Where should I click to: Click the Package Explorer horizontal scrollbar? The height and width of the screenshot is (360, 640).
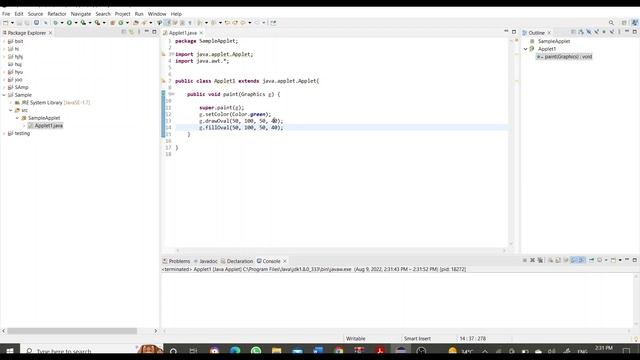[x=72, y=331]
